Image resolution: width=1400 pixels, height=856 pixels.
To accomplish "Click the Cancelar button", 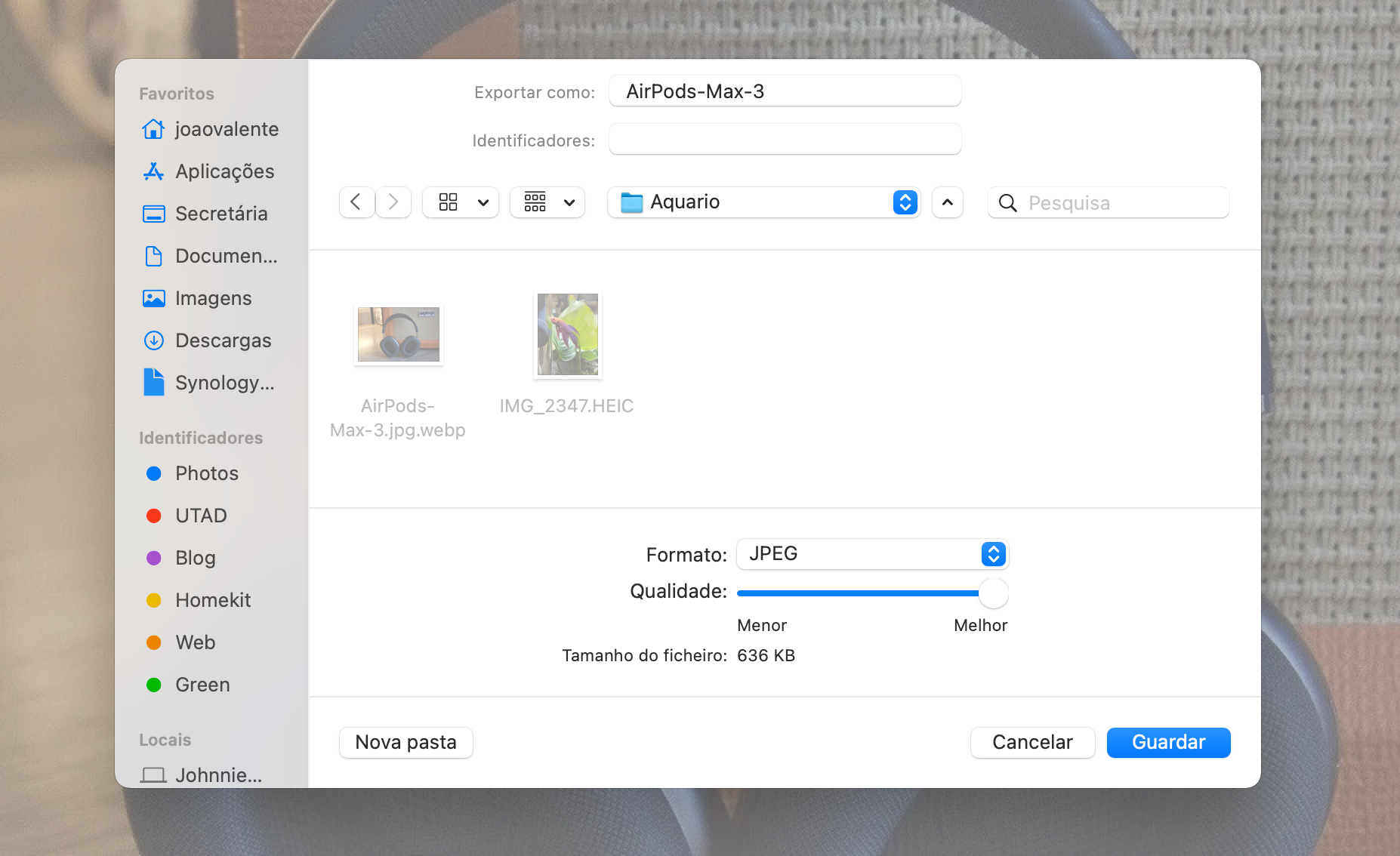I will [1032, 742].
